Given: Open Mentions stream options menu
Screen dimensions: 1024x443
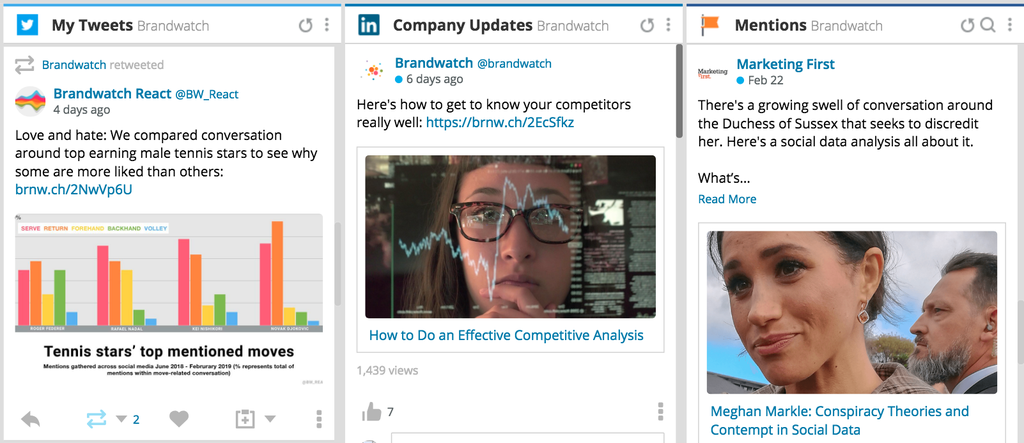Looking at the screenshot, I should 1008,25.
